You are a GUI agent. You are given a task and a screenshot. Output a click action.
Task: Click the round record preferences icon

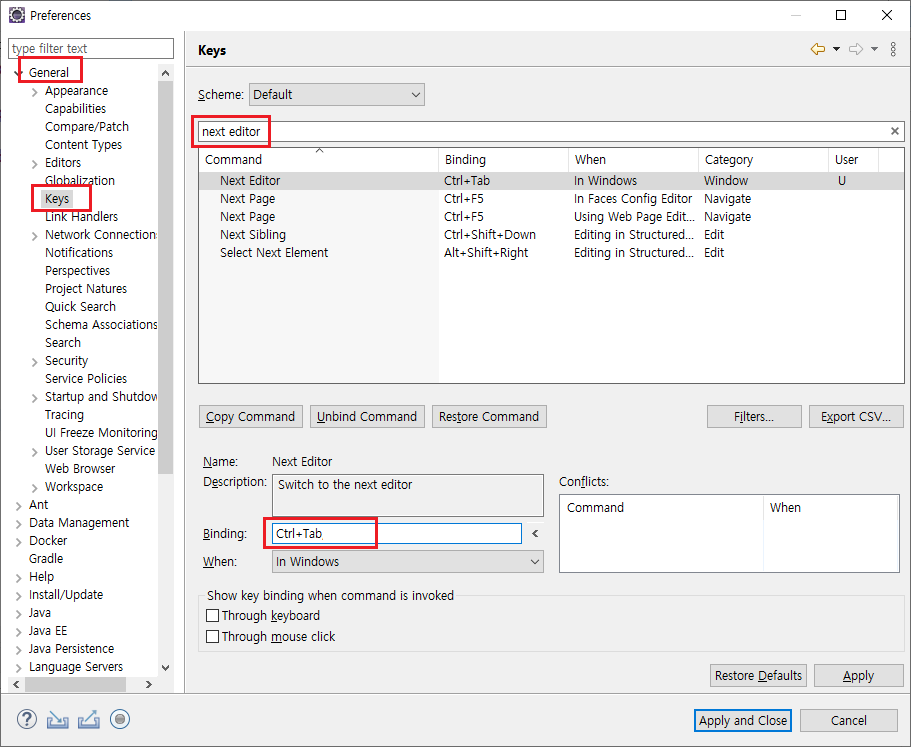click(120, 719)
